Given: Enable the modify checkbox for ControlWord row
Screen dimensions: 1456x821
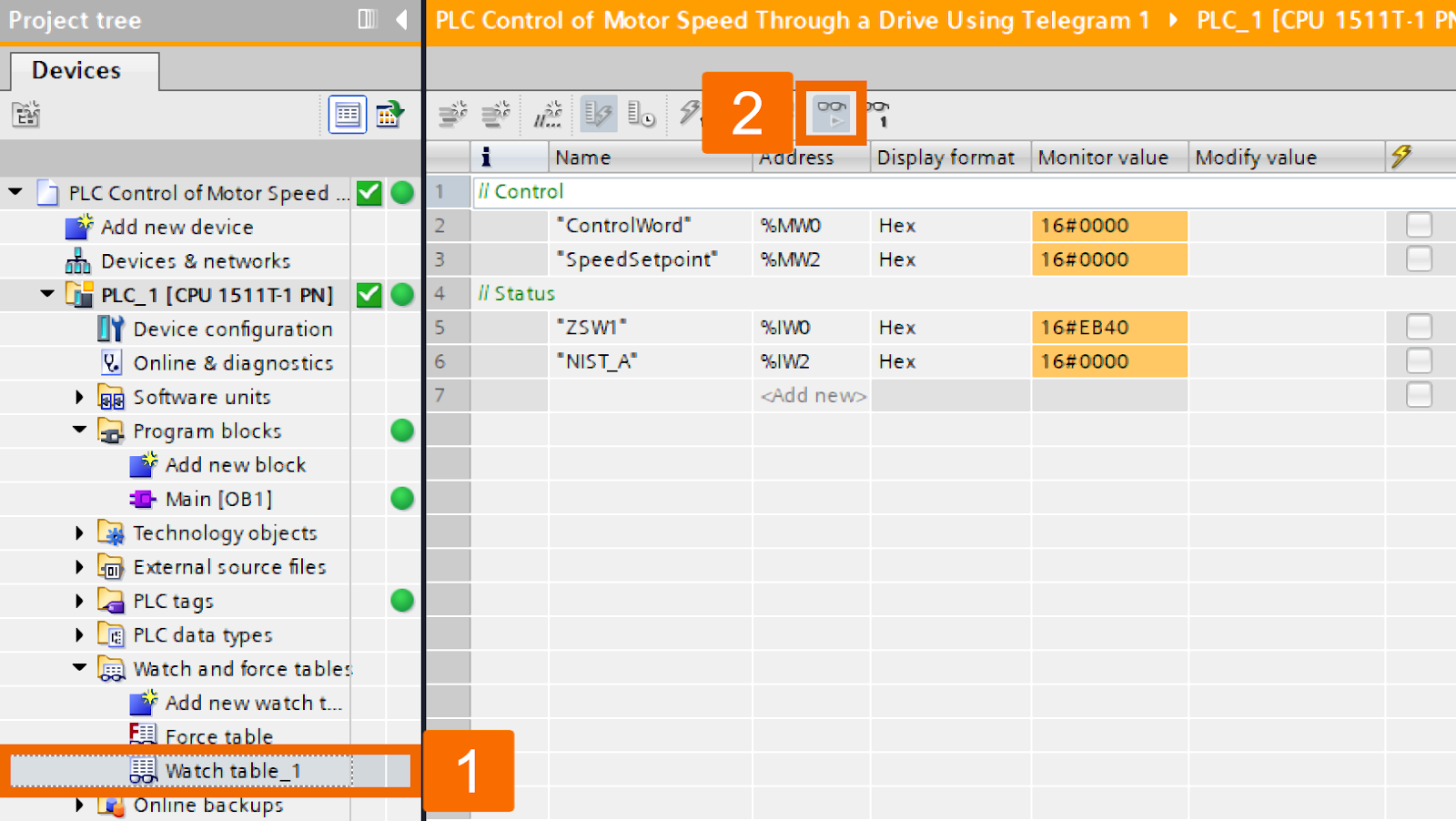Looking at the screenshot, I should point(1419,225).
